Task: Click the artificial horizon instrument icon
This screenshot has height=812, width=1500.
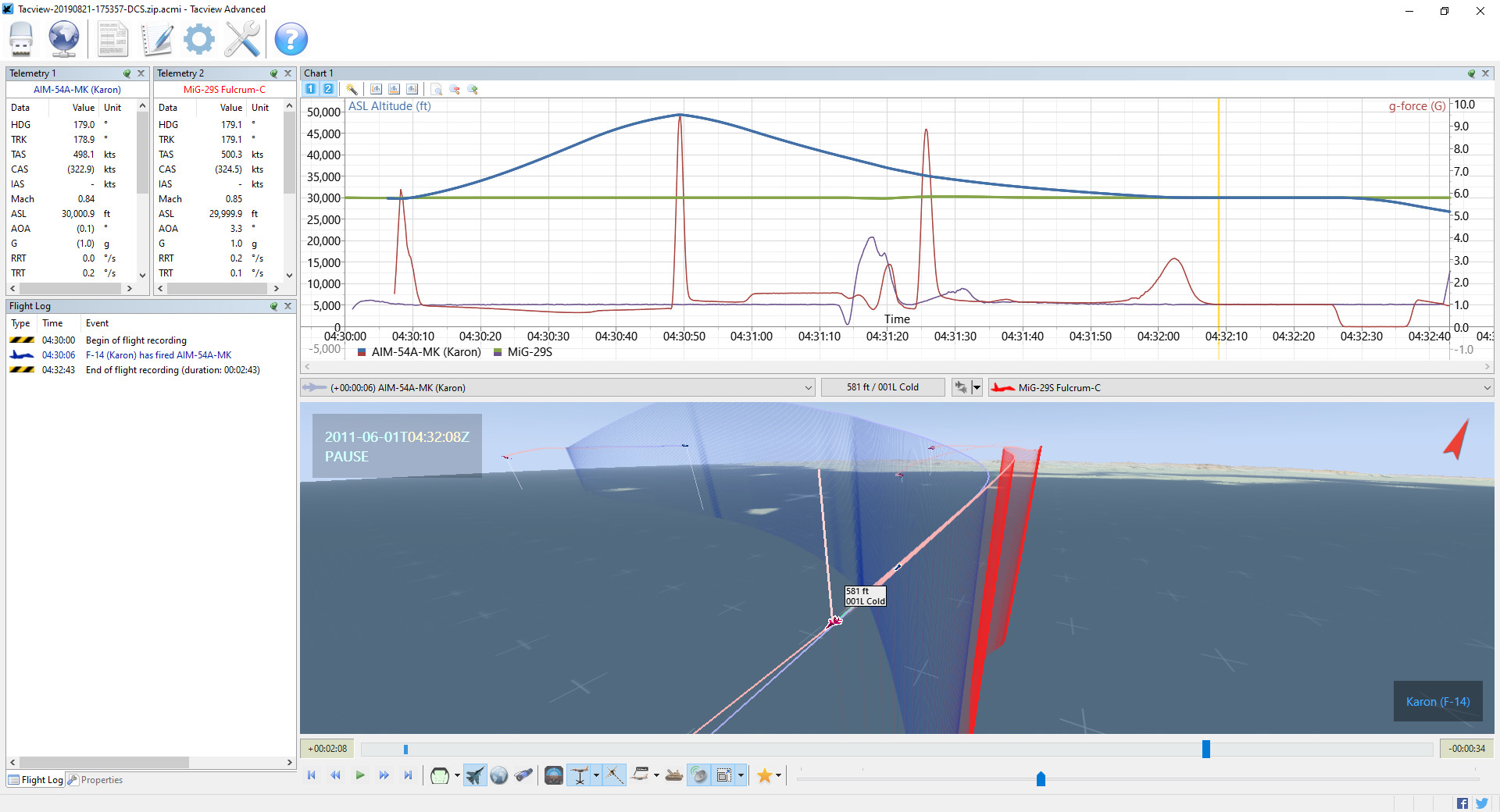Action: (553, 775)
